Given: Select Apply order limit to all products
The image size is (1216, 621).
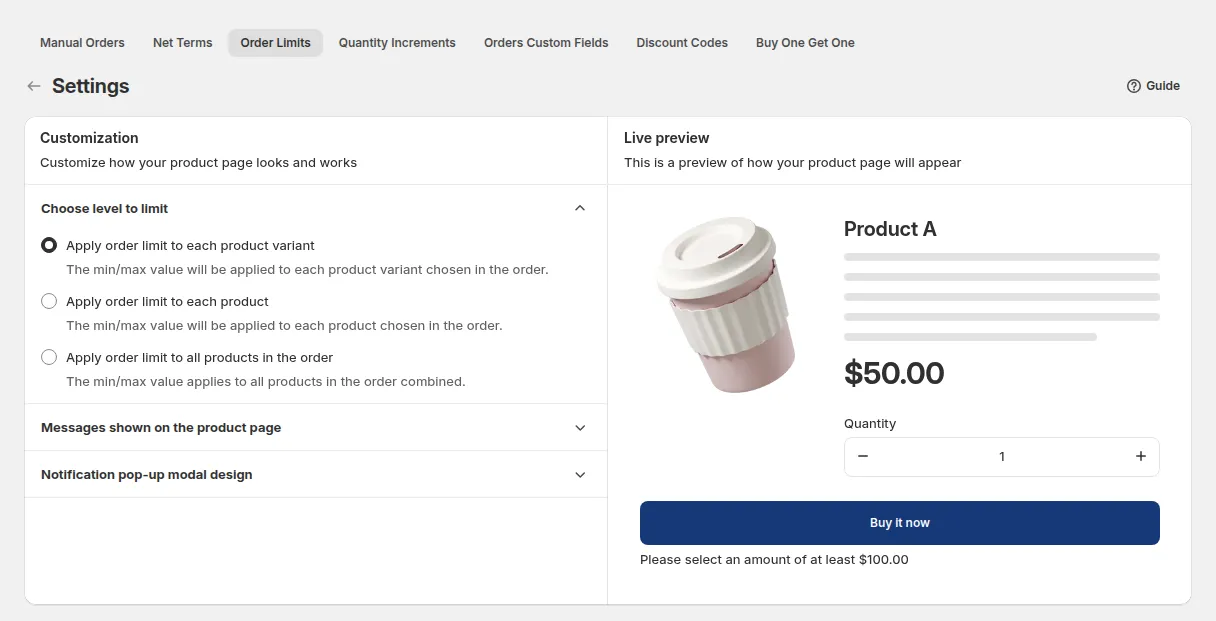Looking at the screenshot, I should [x=49, y=357].
